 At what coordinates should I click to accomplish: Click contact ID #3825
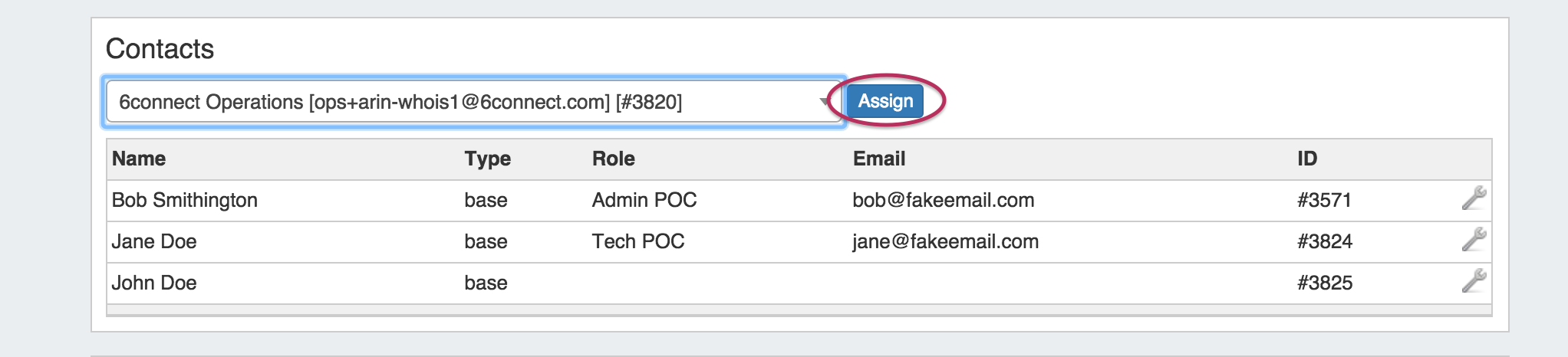pyautogui.click(x=1325, y=283)
